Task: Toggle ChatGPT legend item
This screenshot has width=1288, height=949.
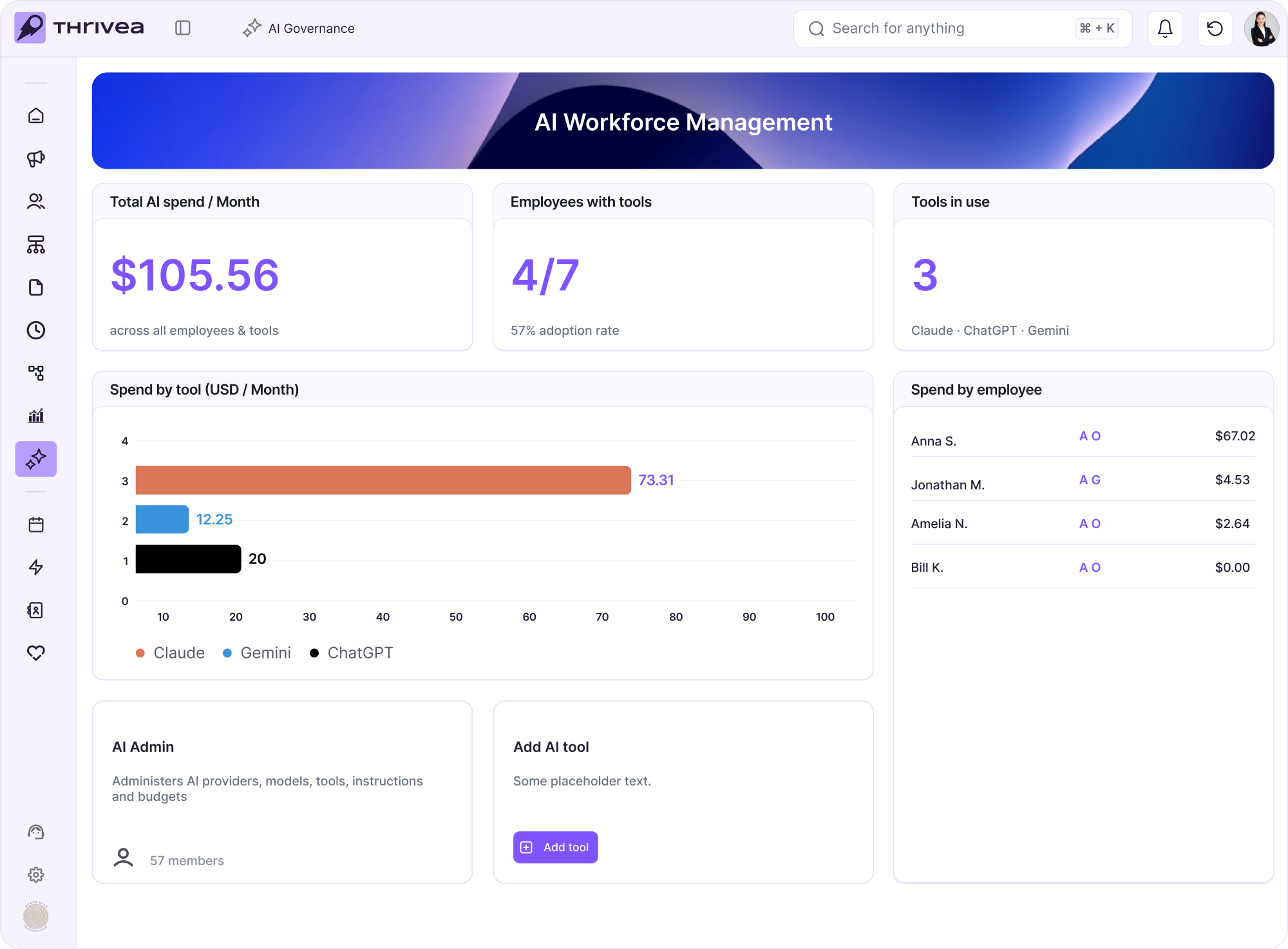Action: tap(352, 653)
